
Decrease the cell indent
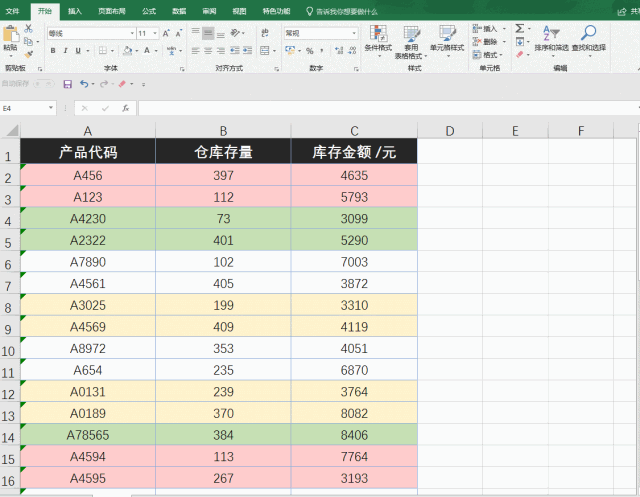[235, 51]
